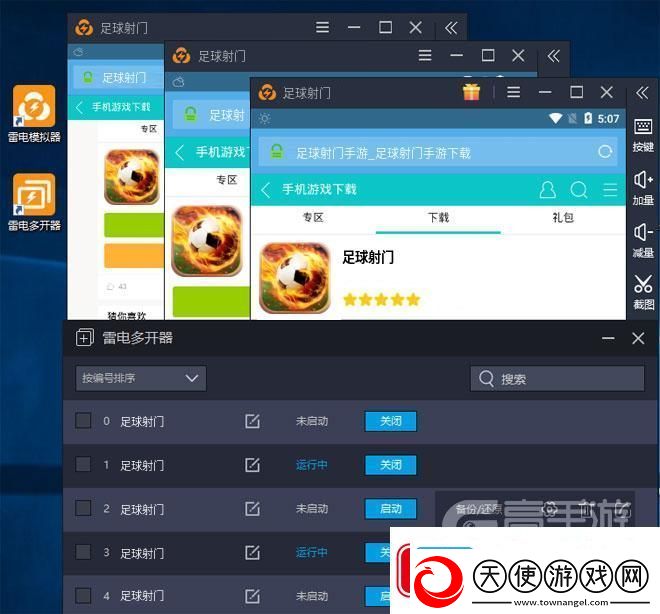
Task: Click the 足球射门 game title text
Action: point(368,257)
